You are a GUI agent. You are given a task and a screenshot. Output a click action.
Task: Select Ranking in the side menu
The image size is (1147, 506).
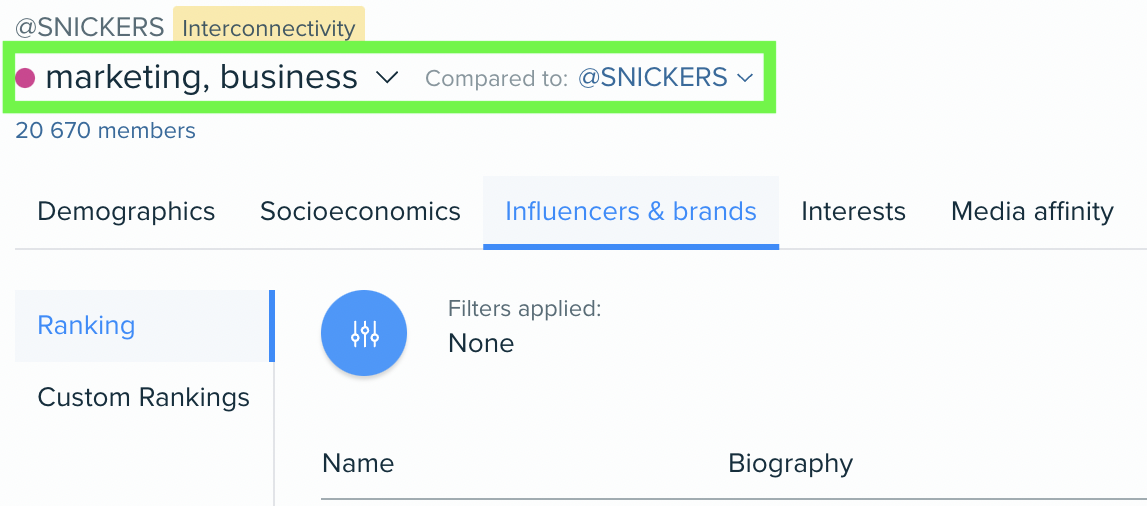point(144,325)
